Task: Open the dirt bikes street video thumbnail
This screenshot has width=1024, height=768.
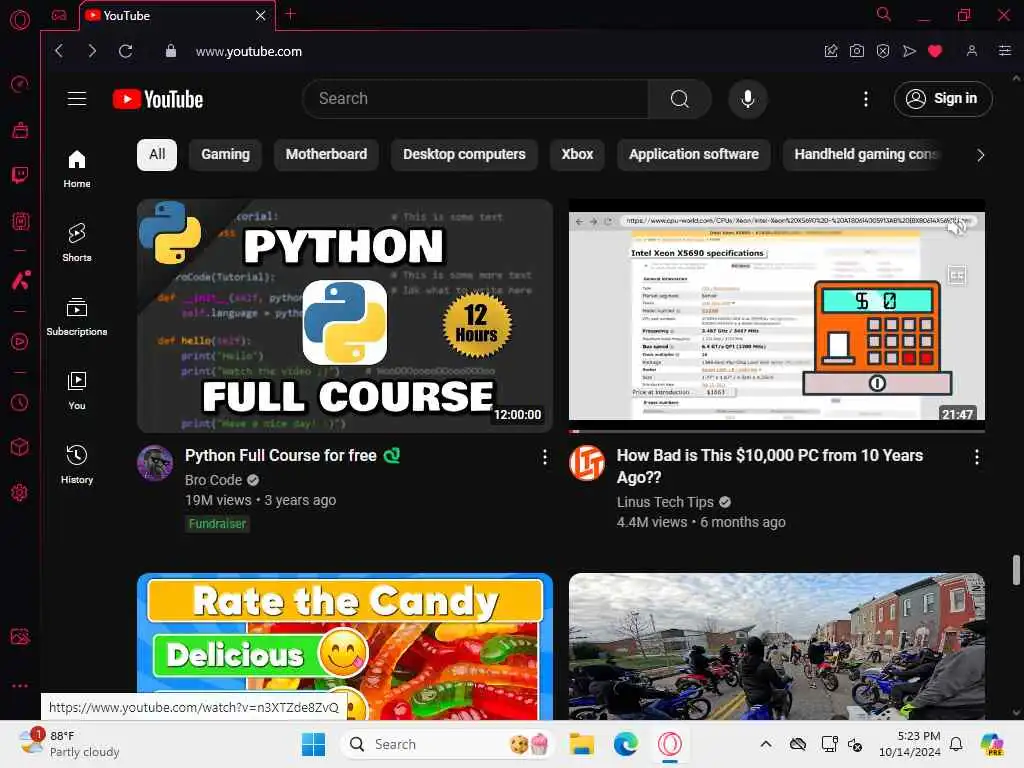Action: pyautogui.click(x=776, y=647)
